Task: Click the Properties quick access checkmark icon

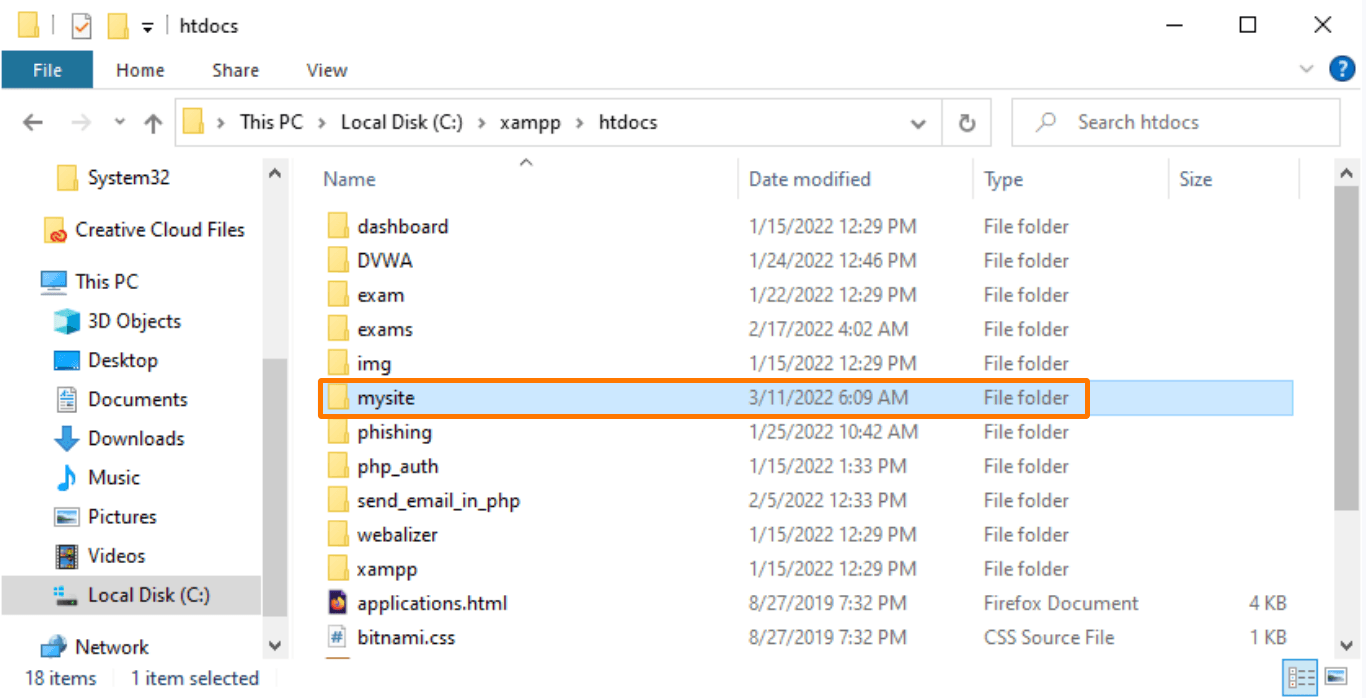Action: click(81, 26)
